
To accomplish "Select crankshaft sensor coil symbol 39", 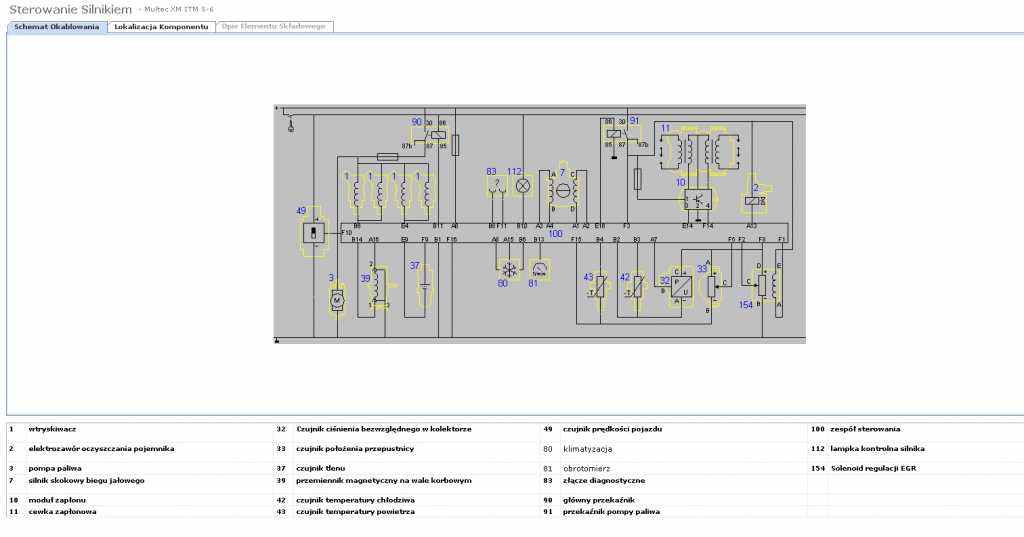I will [x=374, y=287].
